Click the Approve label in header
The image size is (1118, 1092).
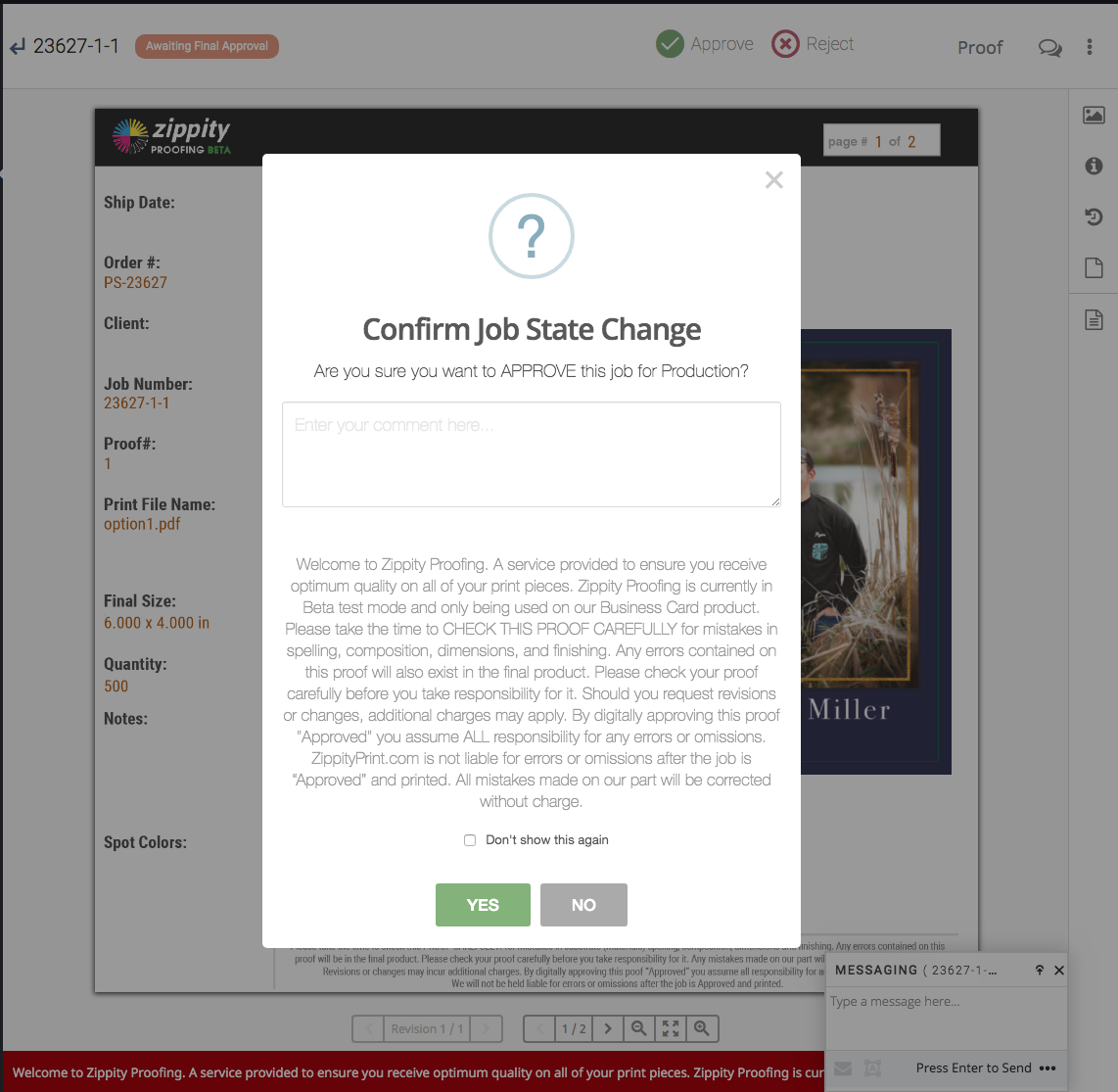pos(722,44)
